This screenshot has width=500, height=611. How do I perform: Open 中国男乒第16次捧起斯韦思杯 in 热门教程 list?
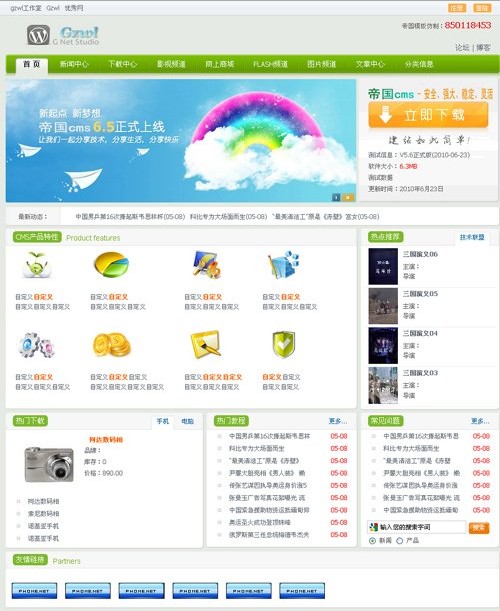269,436
